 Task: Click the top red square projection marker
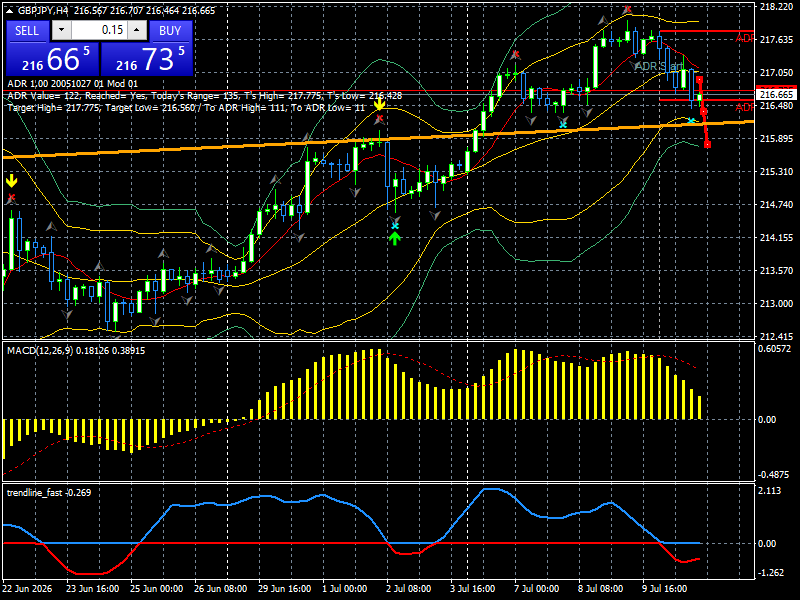(699, 80)
